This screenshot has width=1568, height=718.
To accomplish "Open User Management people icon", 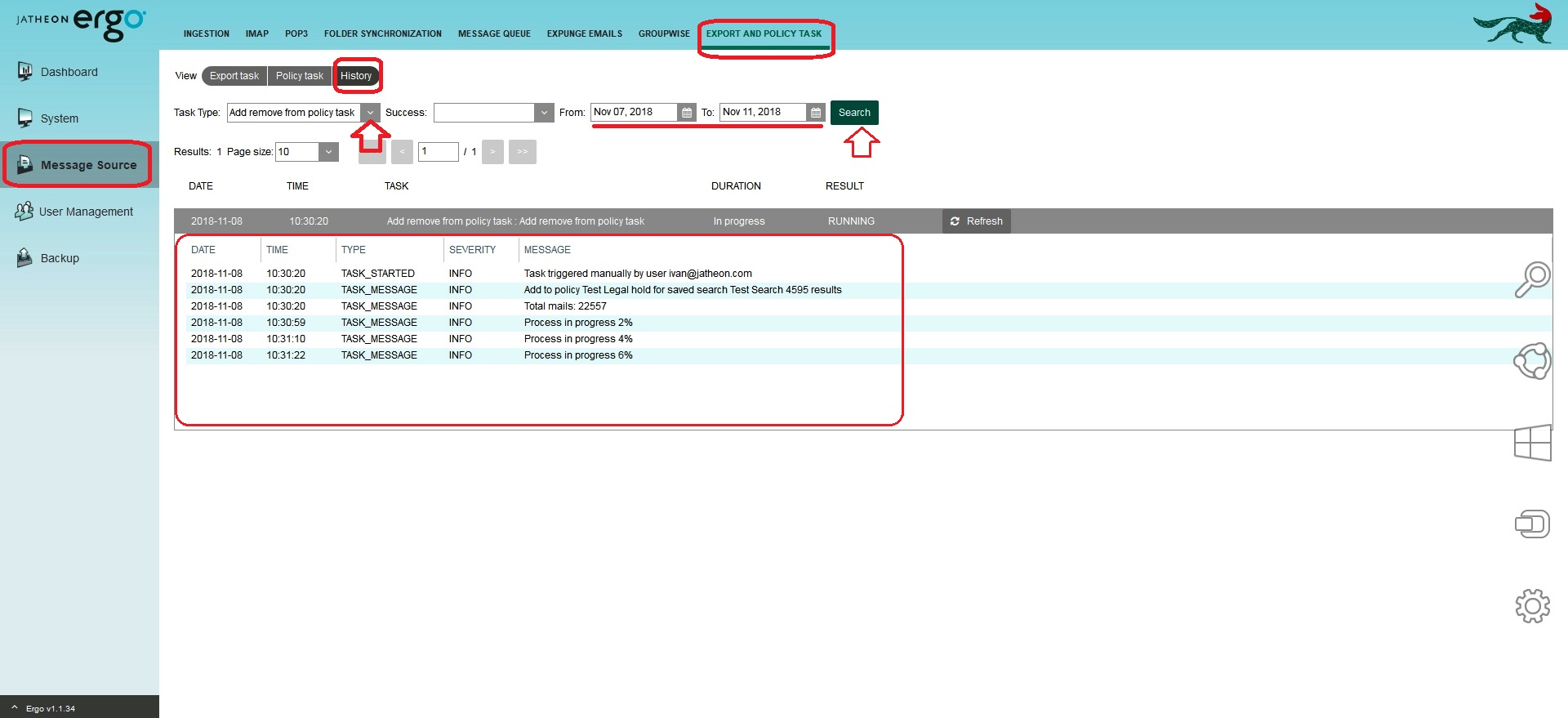I will tap(24, 211).
